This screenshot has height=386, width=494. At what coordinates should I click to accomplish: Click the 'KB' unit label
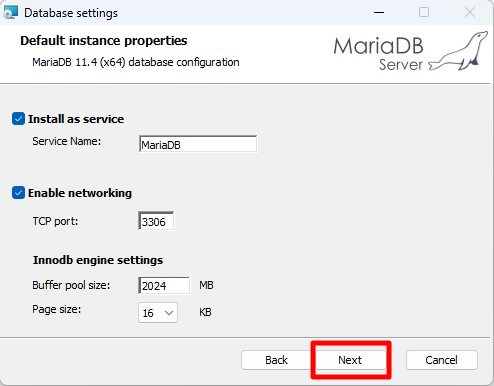(x=205, y=312)
